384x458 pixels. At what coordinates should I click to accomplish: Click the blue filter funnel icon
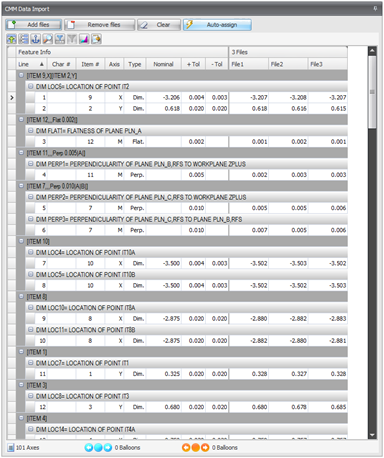click(60, 39)
